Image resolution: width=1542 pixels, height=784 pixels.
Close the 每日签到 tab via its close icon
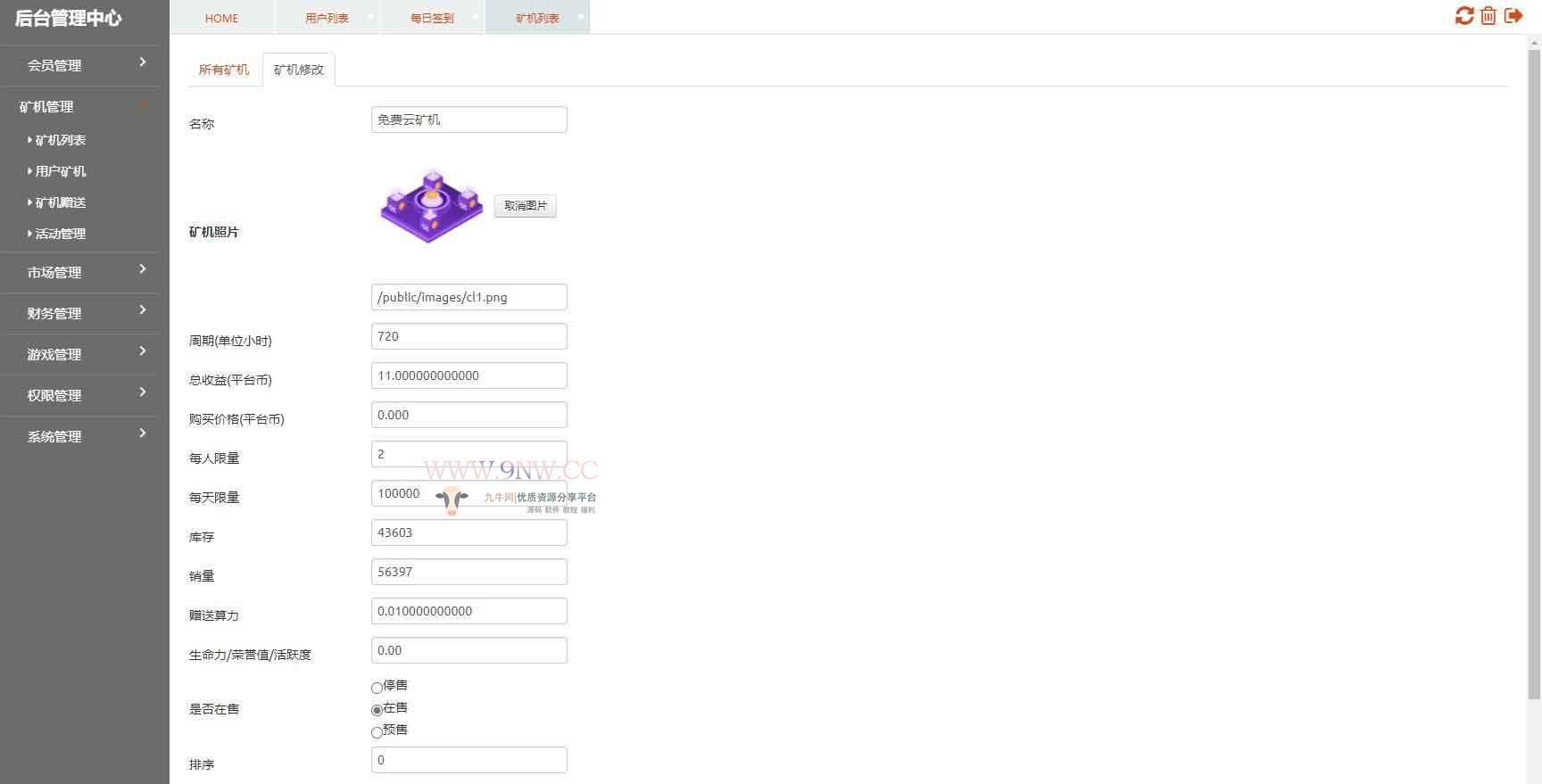475,16
